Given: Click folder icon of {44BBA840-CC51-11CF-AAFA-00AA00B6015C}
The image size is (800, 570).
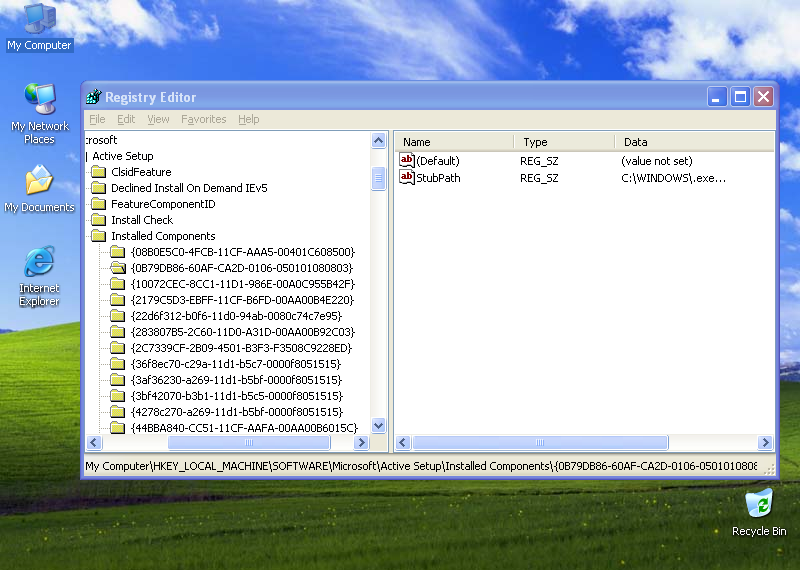Looking at the screenshot, I should coord(118,428).
